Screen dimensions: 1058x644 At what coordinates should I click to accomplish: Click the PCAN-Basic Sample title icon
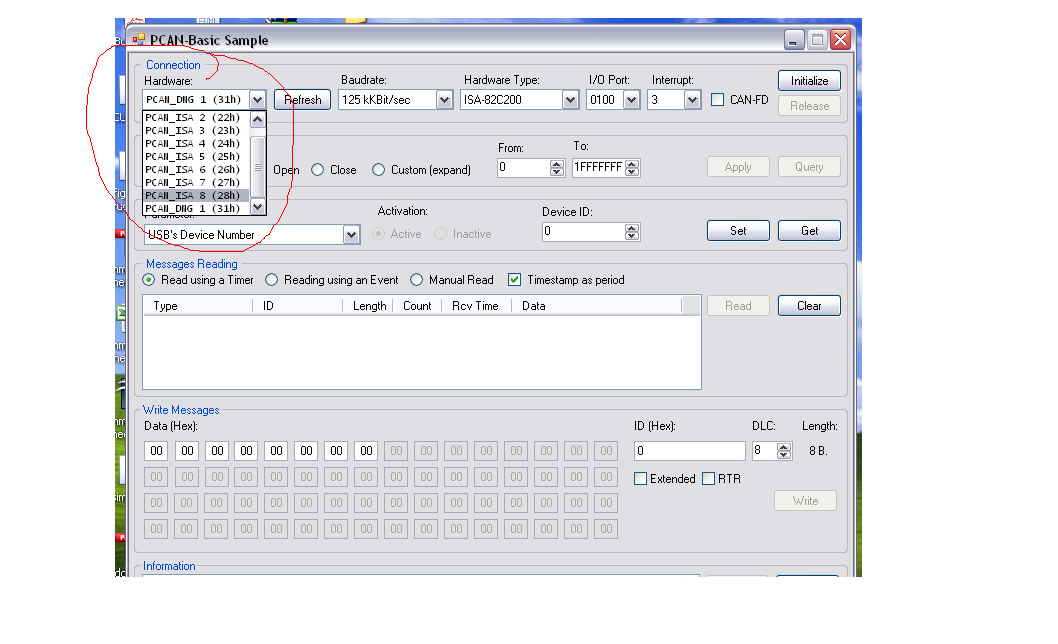click(138, 40)
